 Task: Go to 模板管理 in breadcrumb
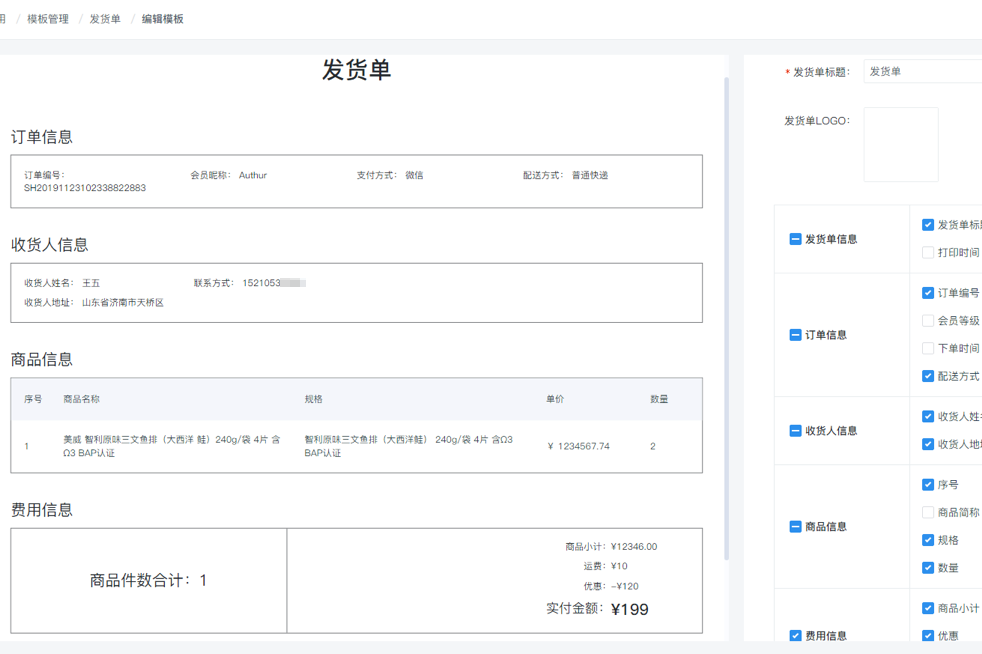pyautogui.click(x=48, y=19)
